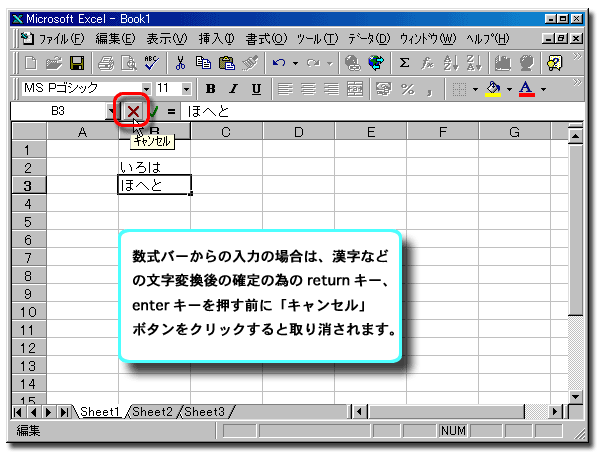Click the Undo arrow icon
Screen dimensions: 600x456
click(279, 63)
